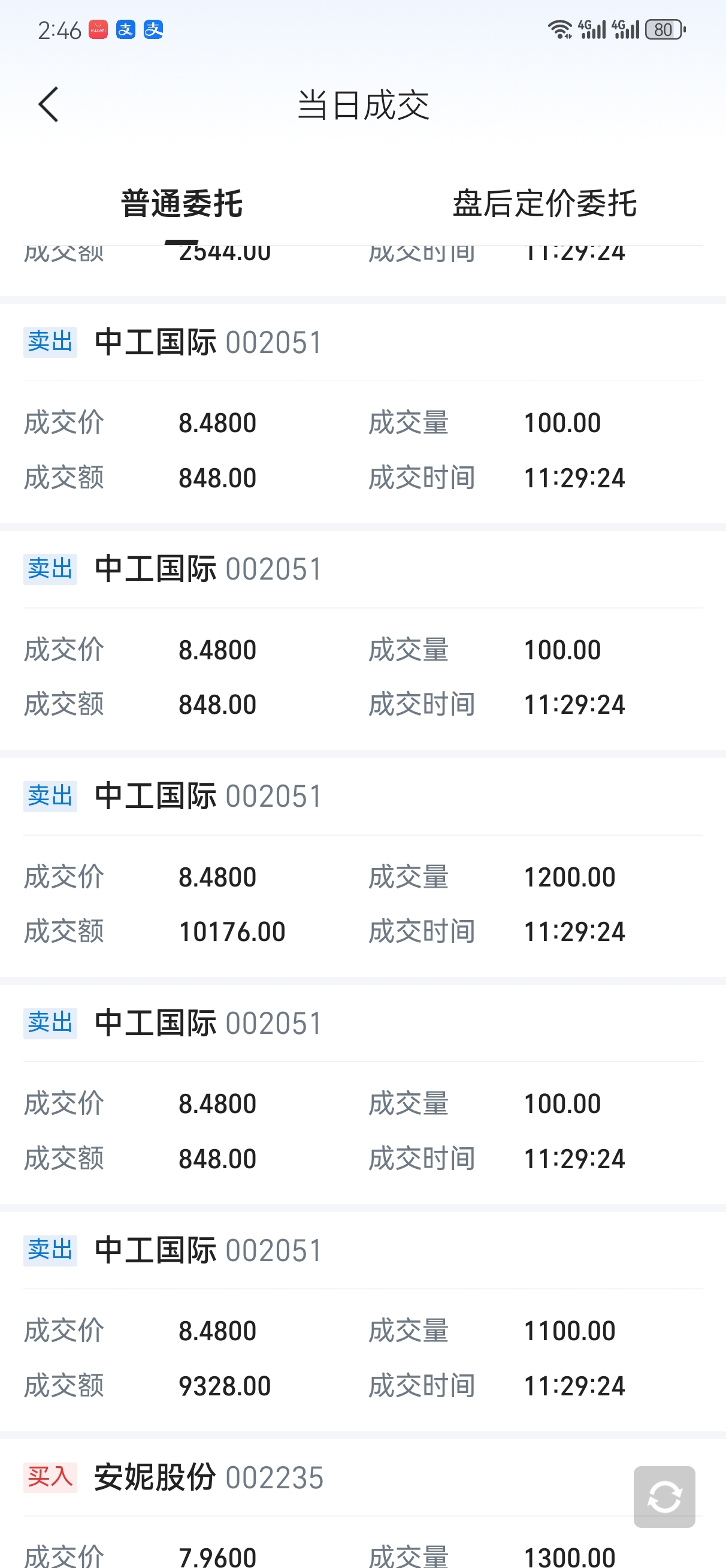
Task: Open the 安妮股份 002235 trade record
Action: tap(208, 1477)
